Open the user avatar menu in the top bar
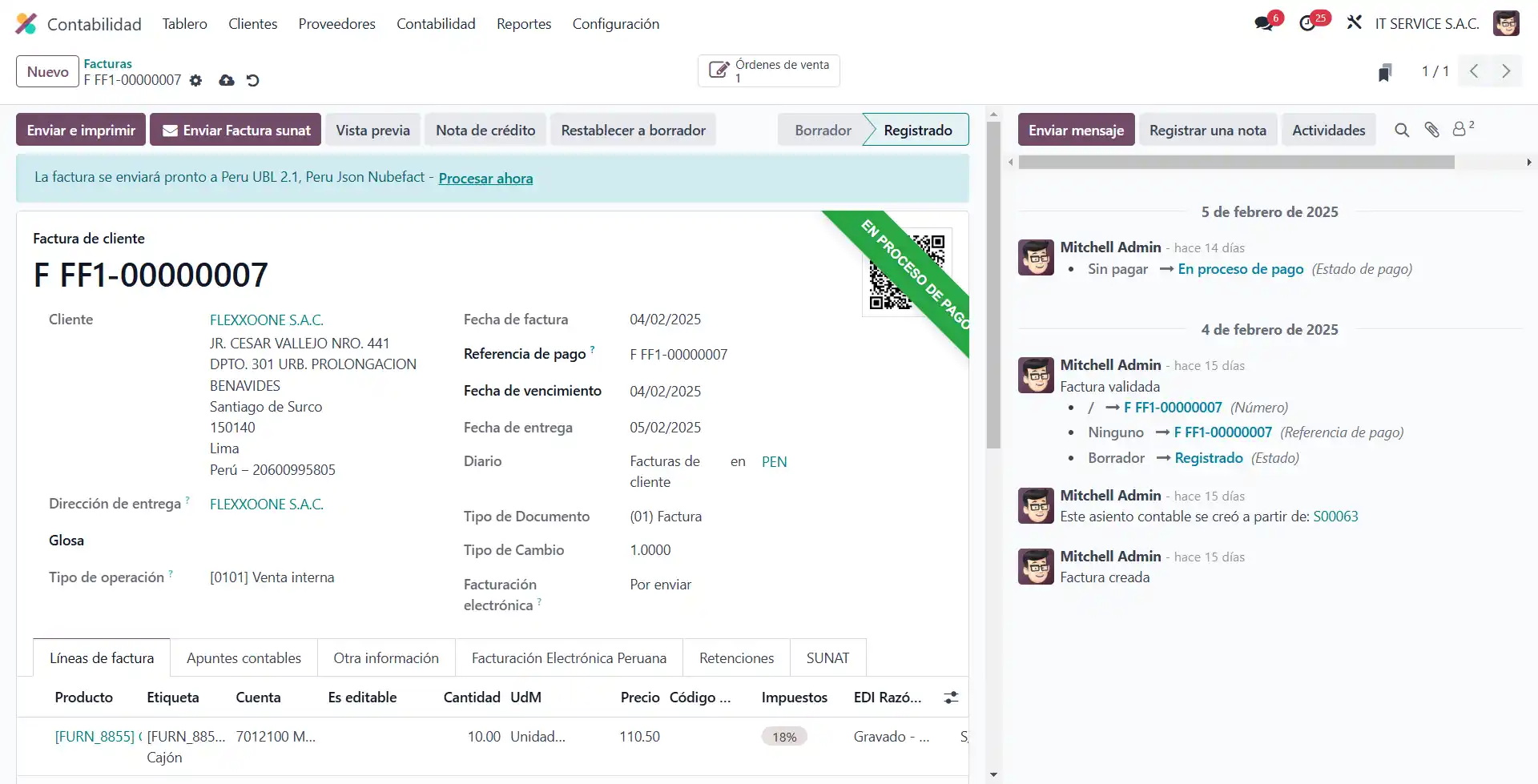This screenshot has width=1538, height=784. pos(1506,23)
